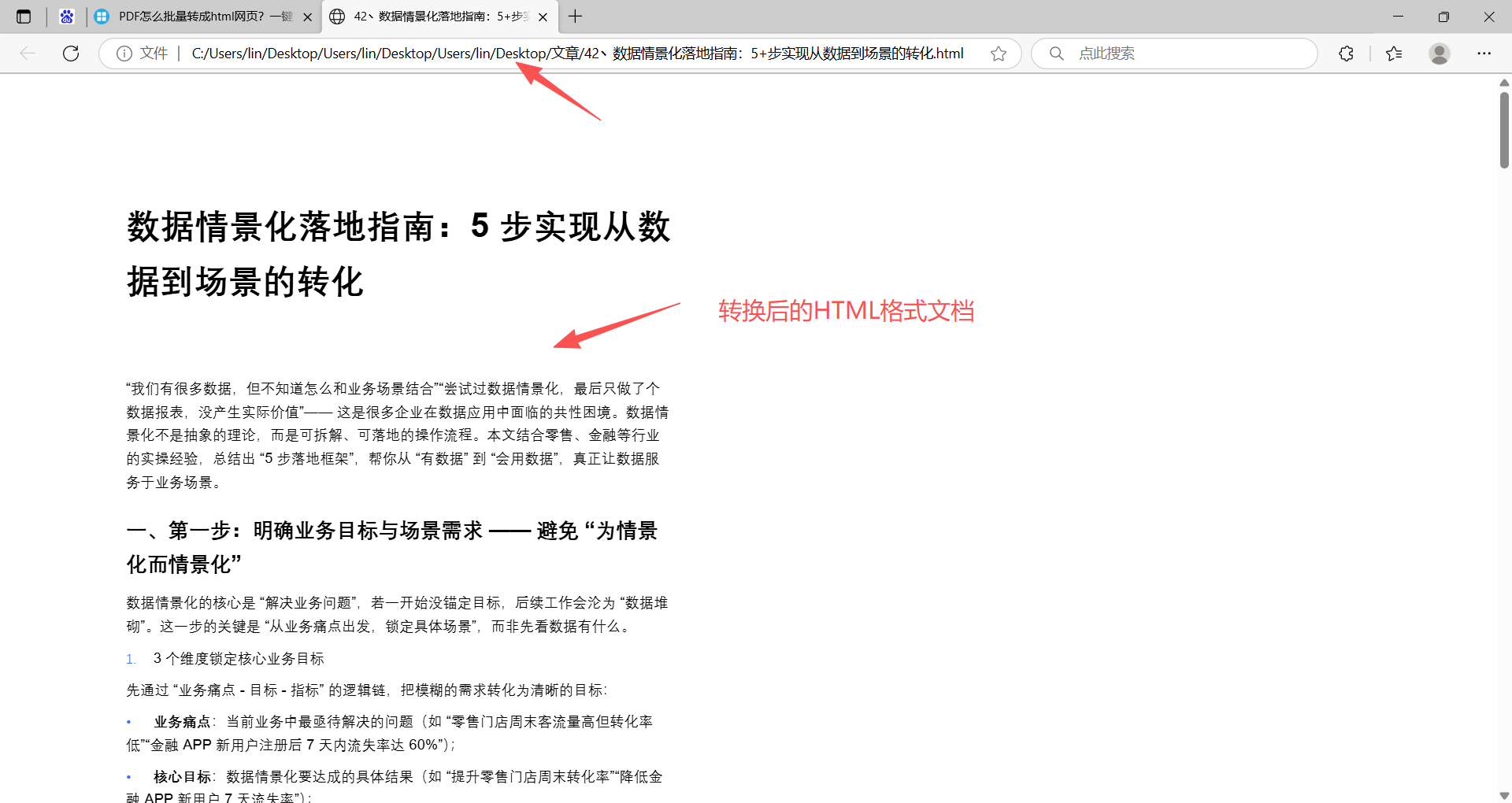The image size is (1512, 803).
Task: Open a new browser tab
Action: coord(575,16)
